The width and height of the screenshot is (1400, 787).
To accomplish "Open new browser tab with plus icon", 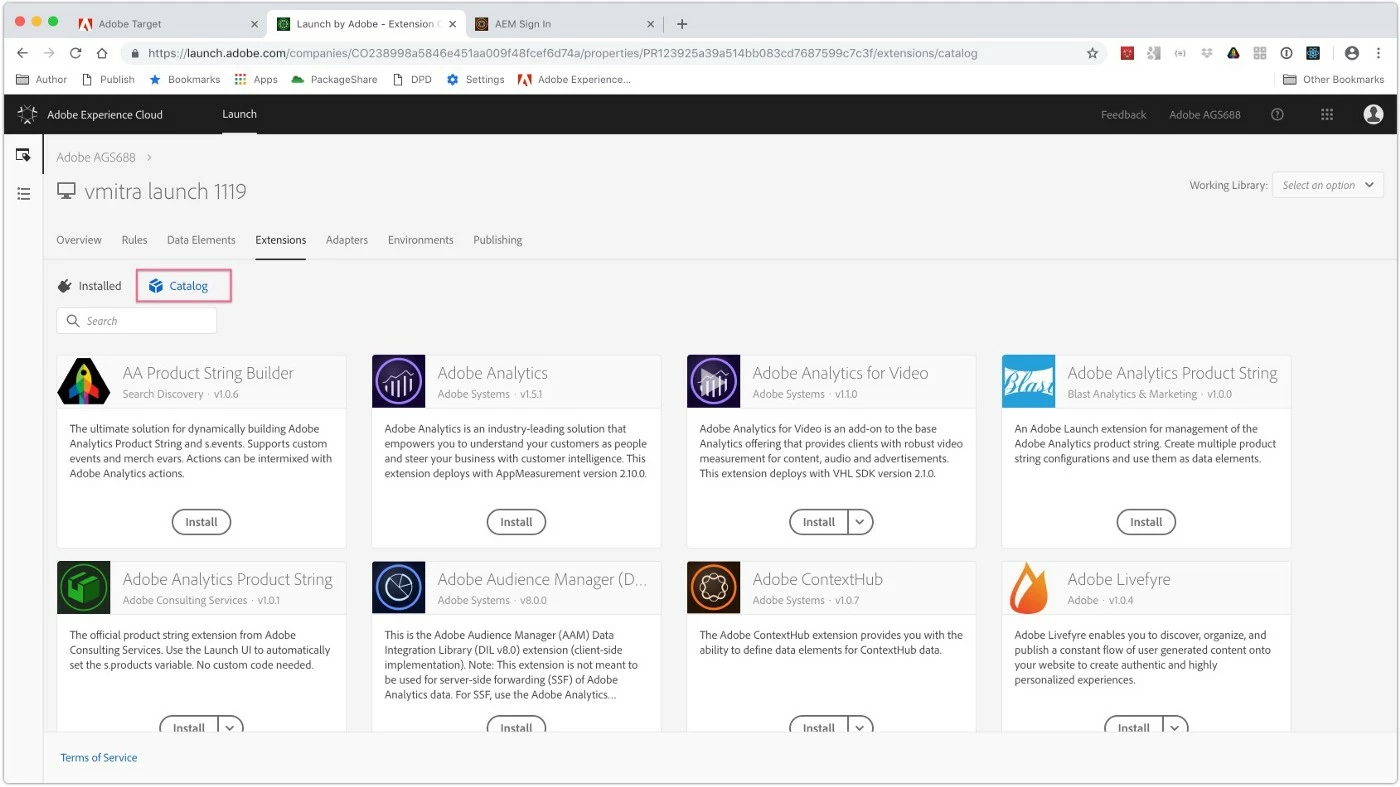I will [682, 24].
